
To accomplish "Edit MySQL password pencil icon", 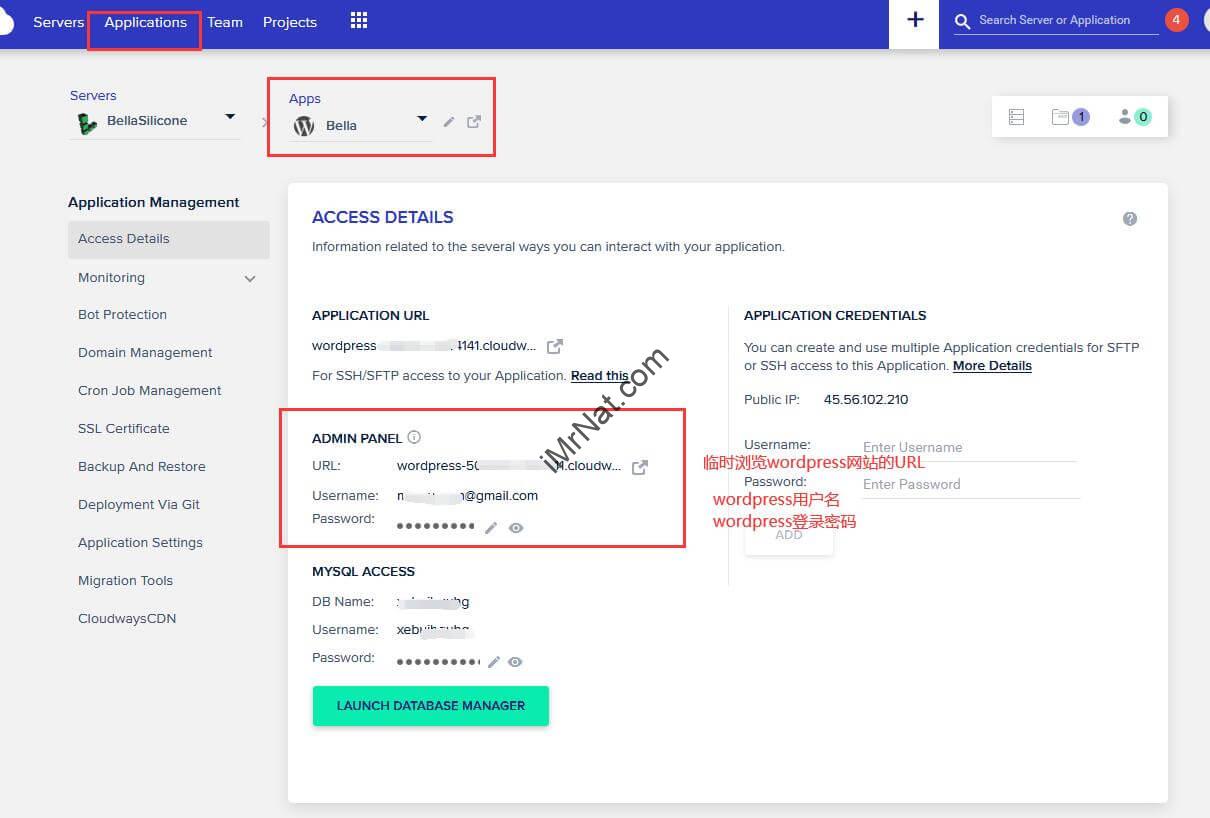I will (493, 662).
